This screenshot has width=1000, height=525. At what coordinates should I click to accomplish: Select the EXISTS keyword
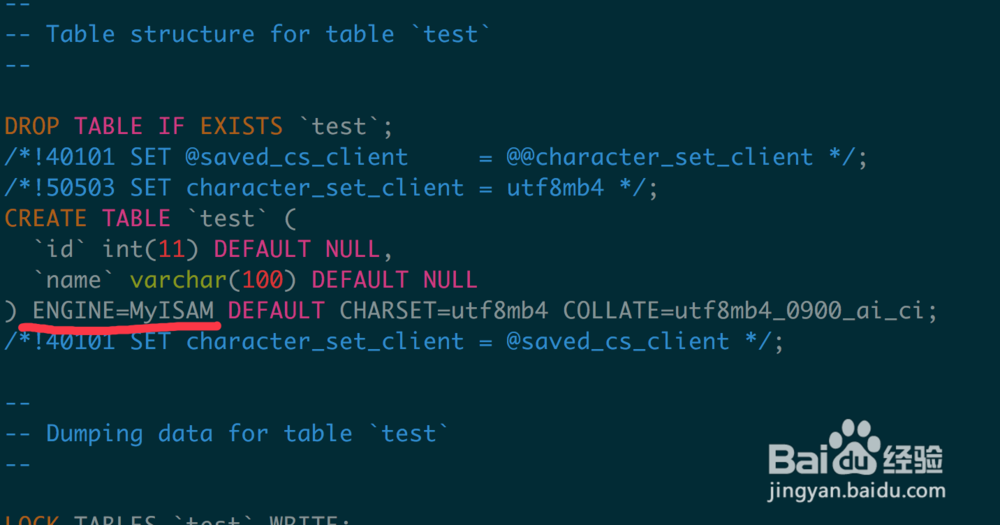point(241,127)
